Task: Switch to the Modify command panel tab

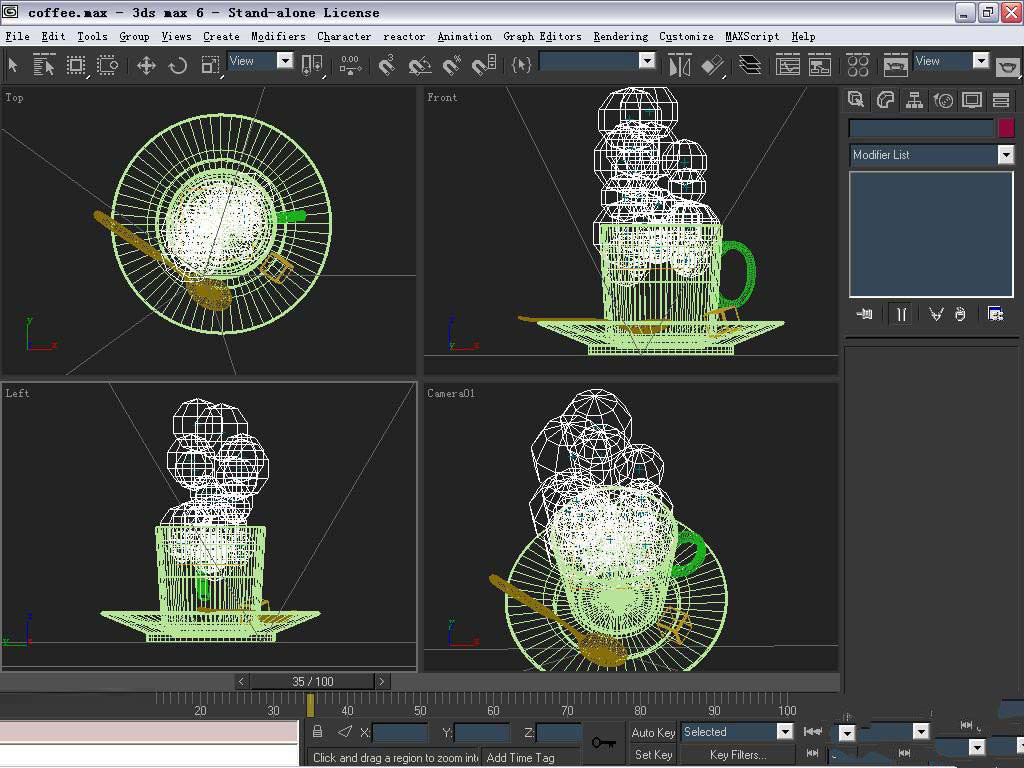Action: coord(885,100)
